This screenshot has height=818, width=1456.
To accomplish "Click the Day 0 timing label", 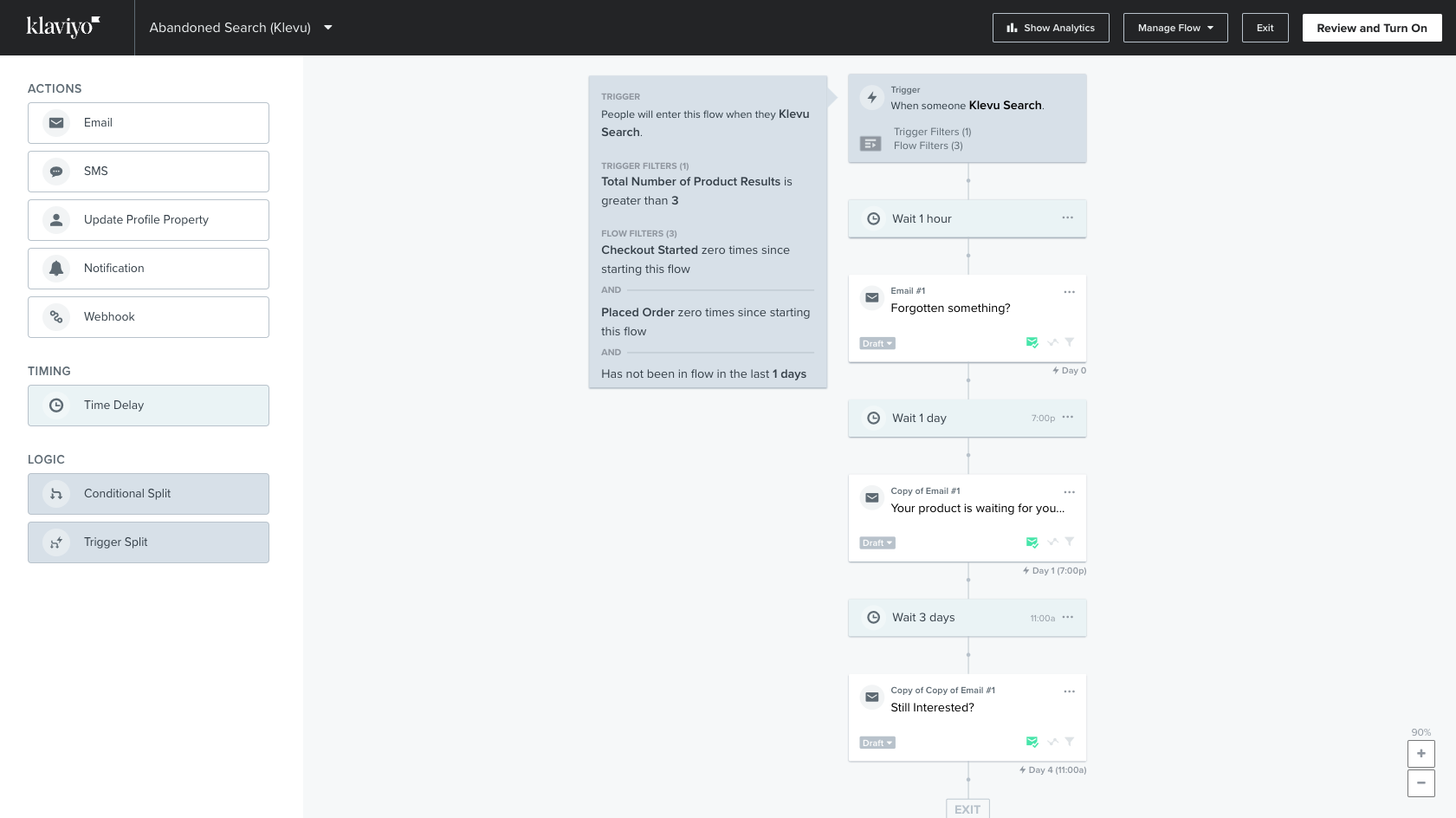I will point(1070,371).
